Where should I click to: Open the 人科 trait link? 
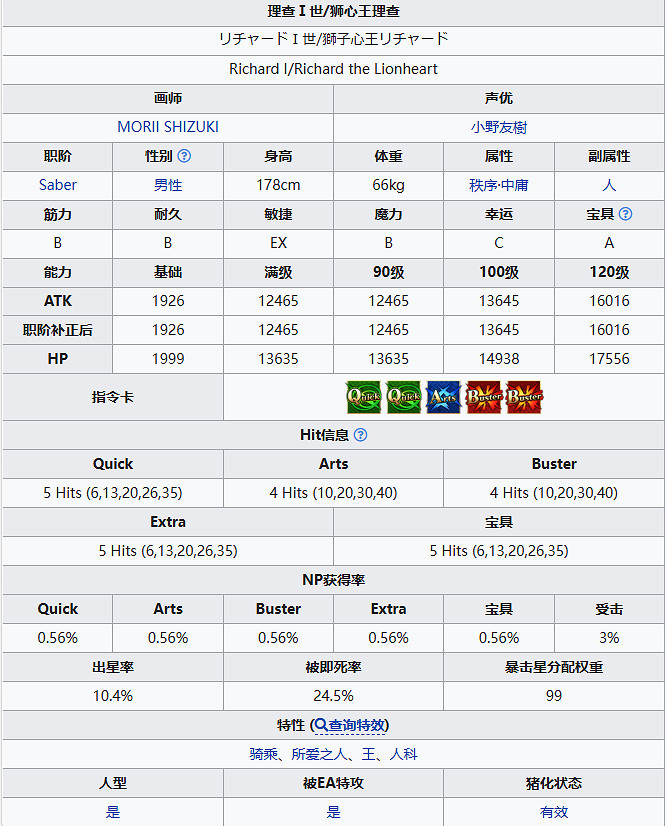tap(404, 754)
